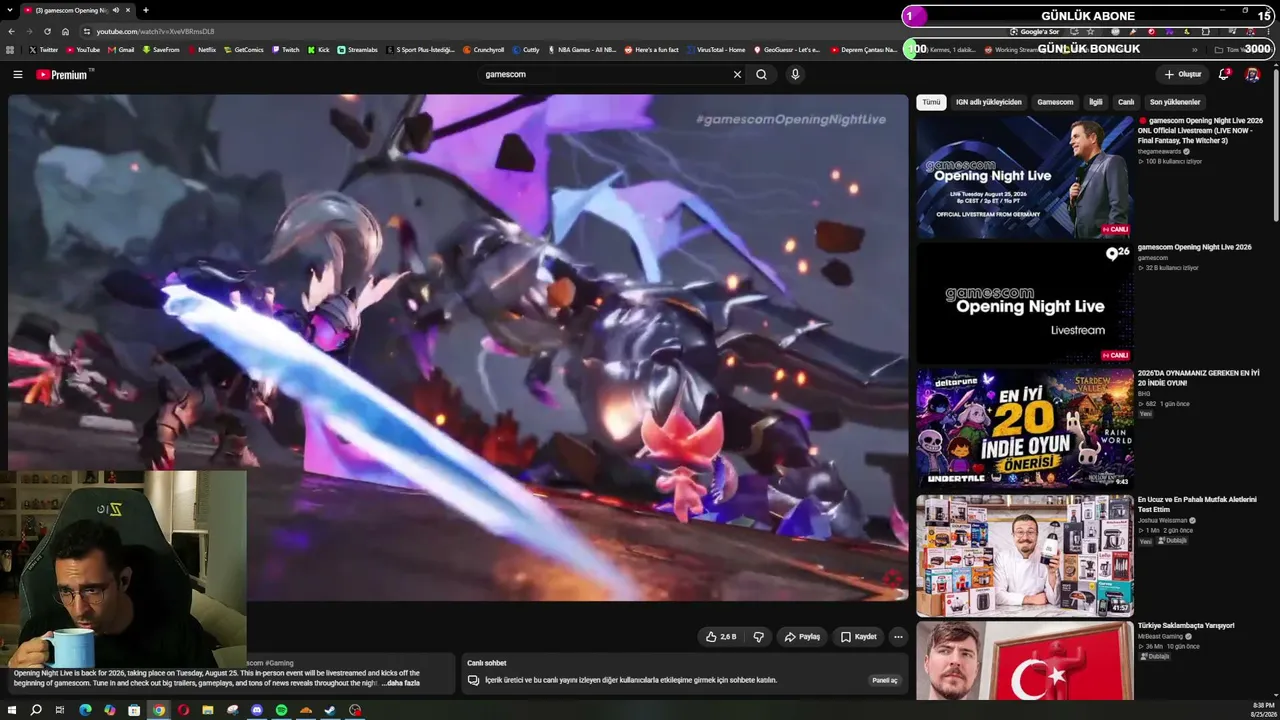Open Steam from the taskbar

pos(330,710)
